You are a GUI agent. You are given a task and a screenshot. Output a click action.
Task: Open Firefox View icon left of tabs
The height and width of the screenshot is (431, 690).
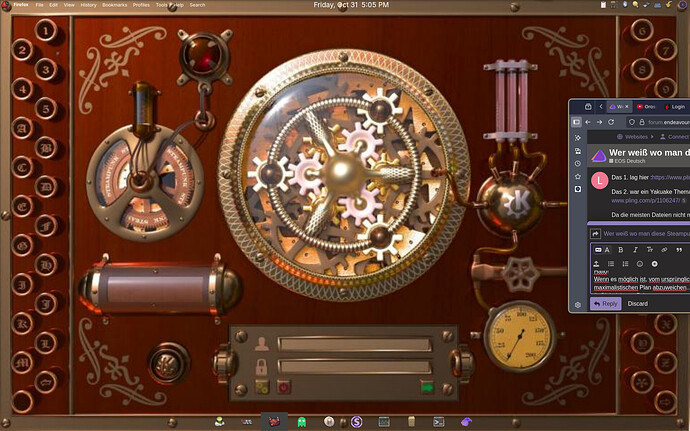point(588,107)
